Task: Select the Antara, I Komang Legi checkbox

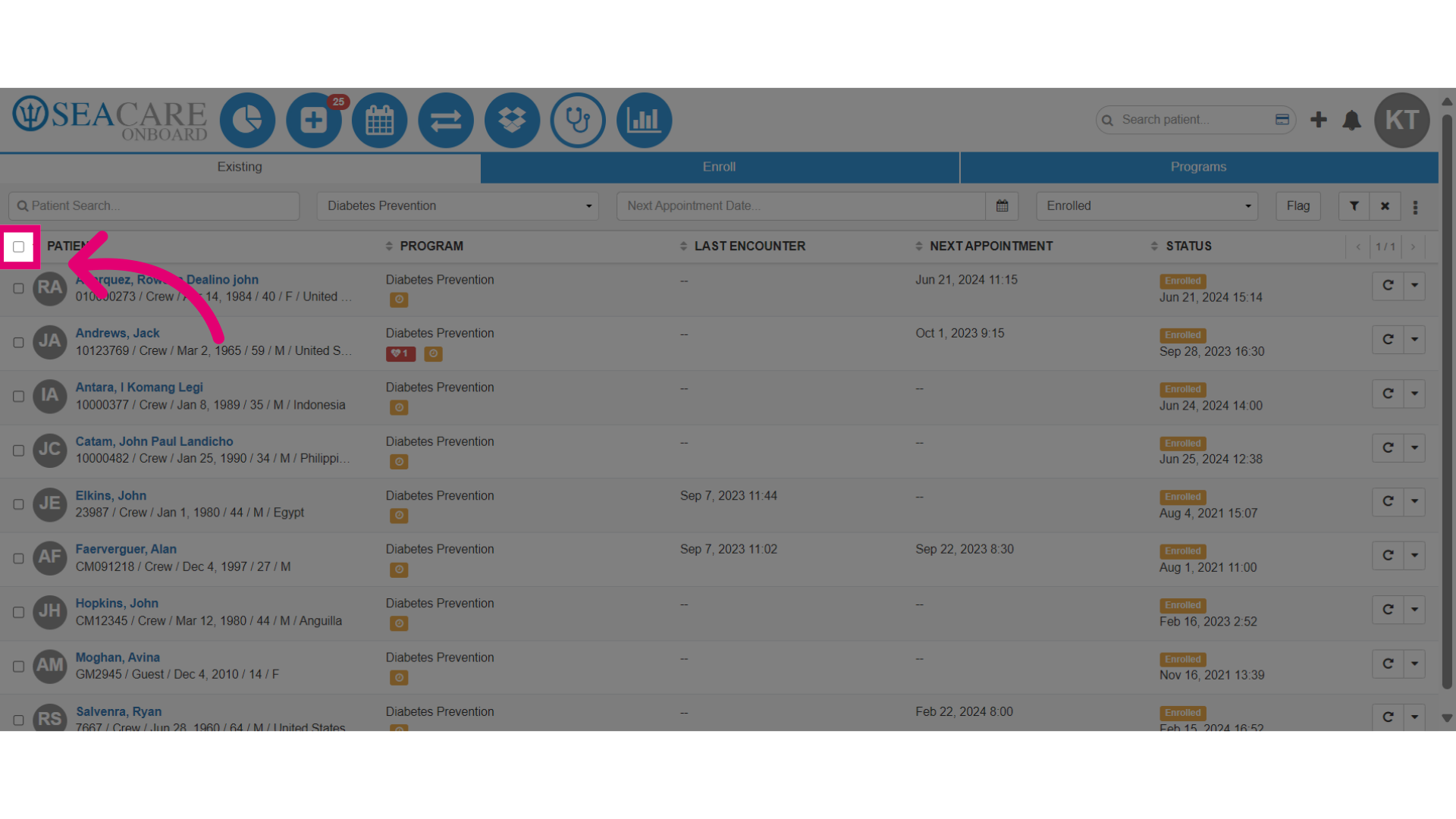Action: tap(18, 396)
